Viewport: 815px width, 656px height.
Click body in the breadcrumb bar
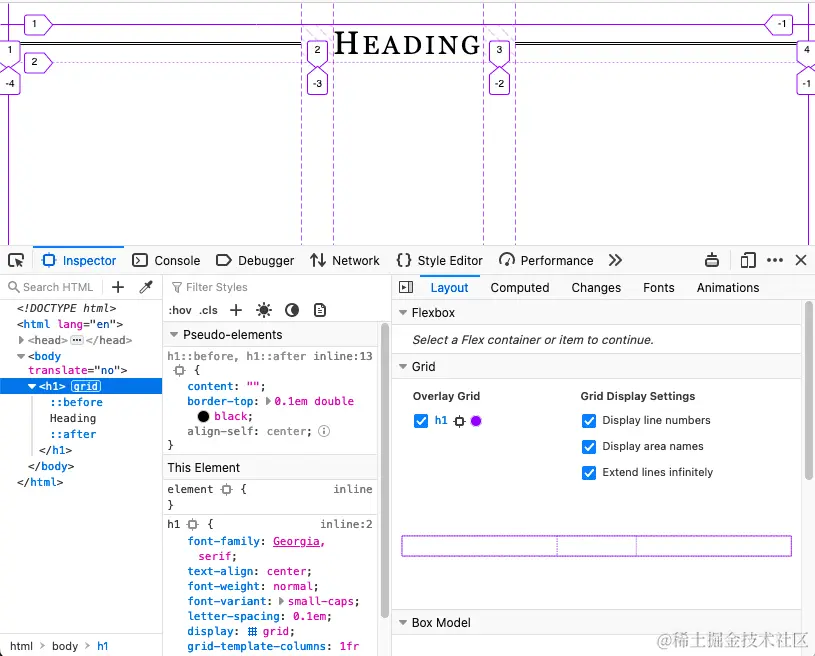pos(65,646)
